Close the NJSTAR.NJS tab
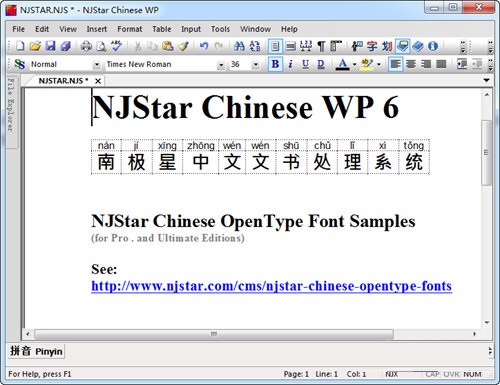This screenshot has width=500, height=385. point(98,81)
